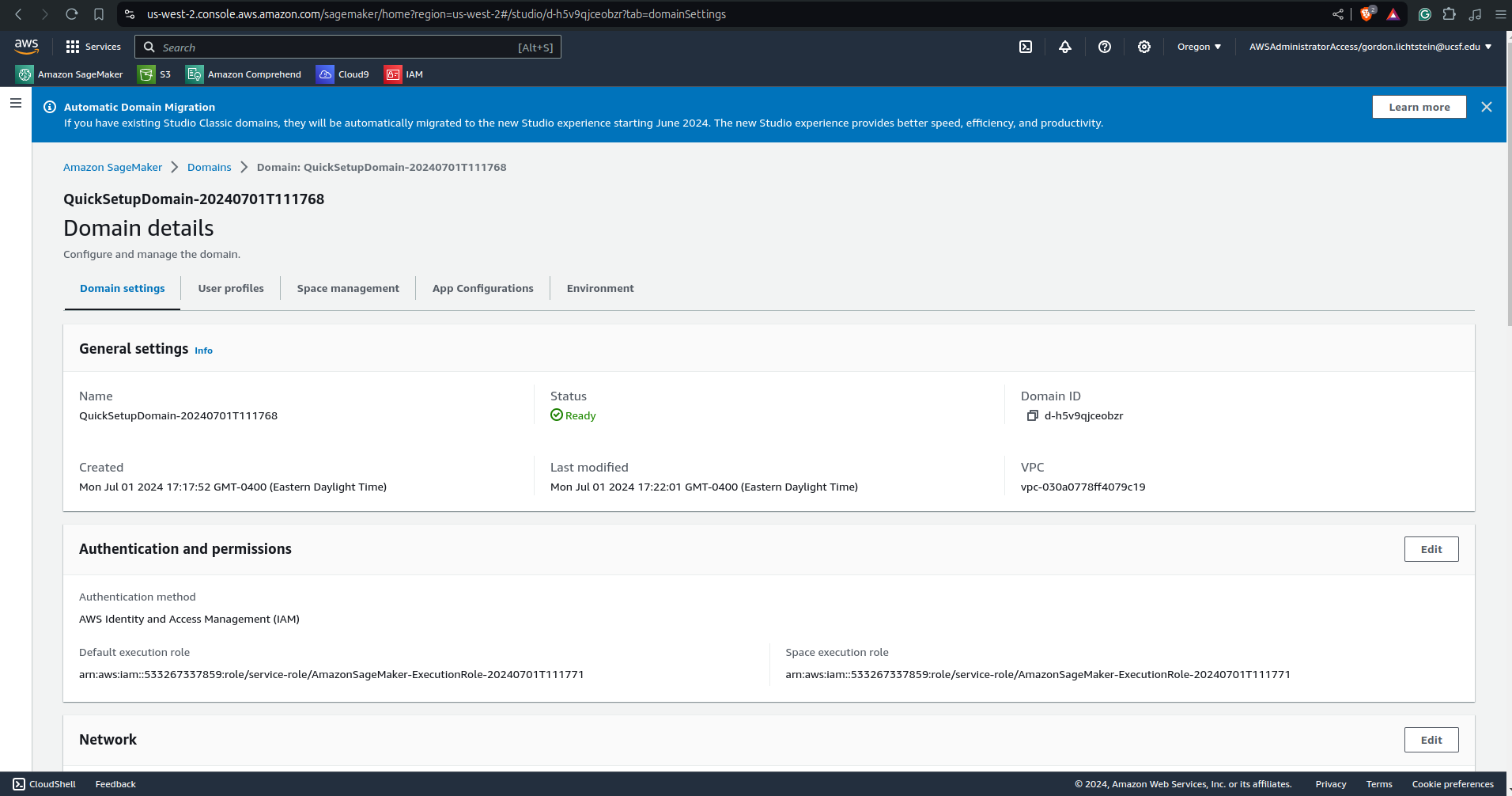Open the browser extensions puzzle icon

pyautogui.click(x=1450, y=14)
